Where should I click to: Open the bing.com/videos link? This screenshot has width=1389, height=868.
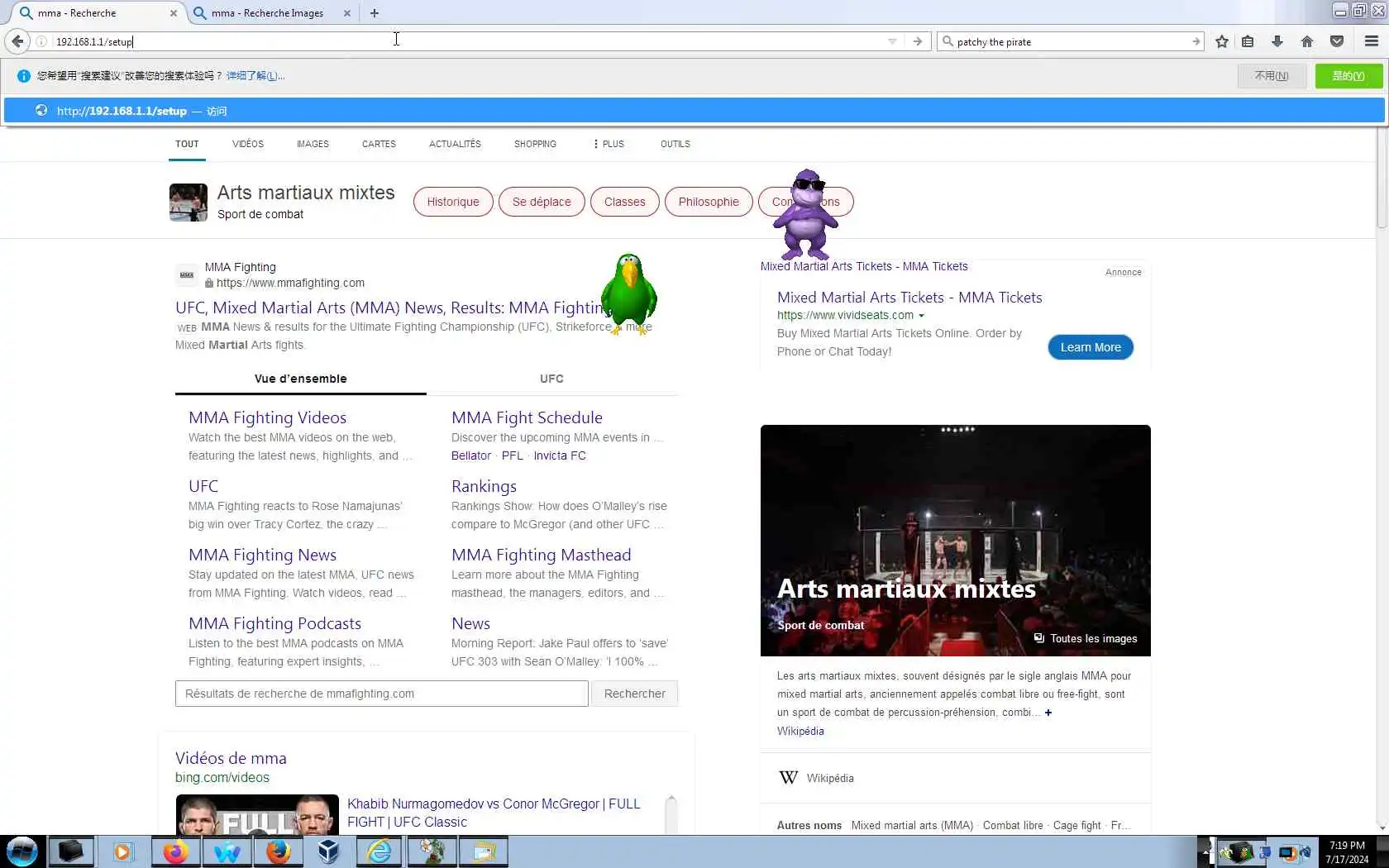(x=222, y=777)
